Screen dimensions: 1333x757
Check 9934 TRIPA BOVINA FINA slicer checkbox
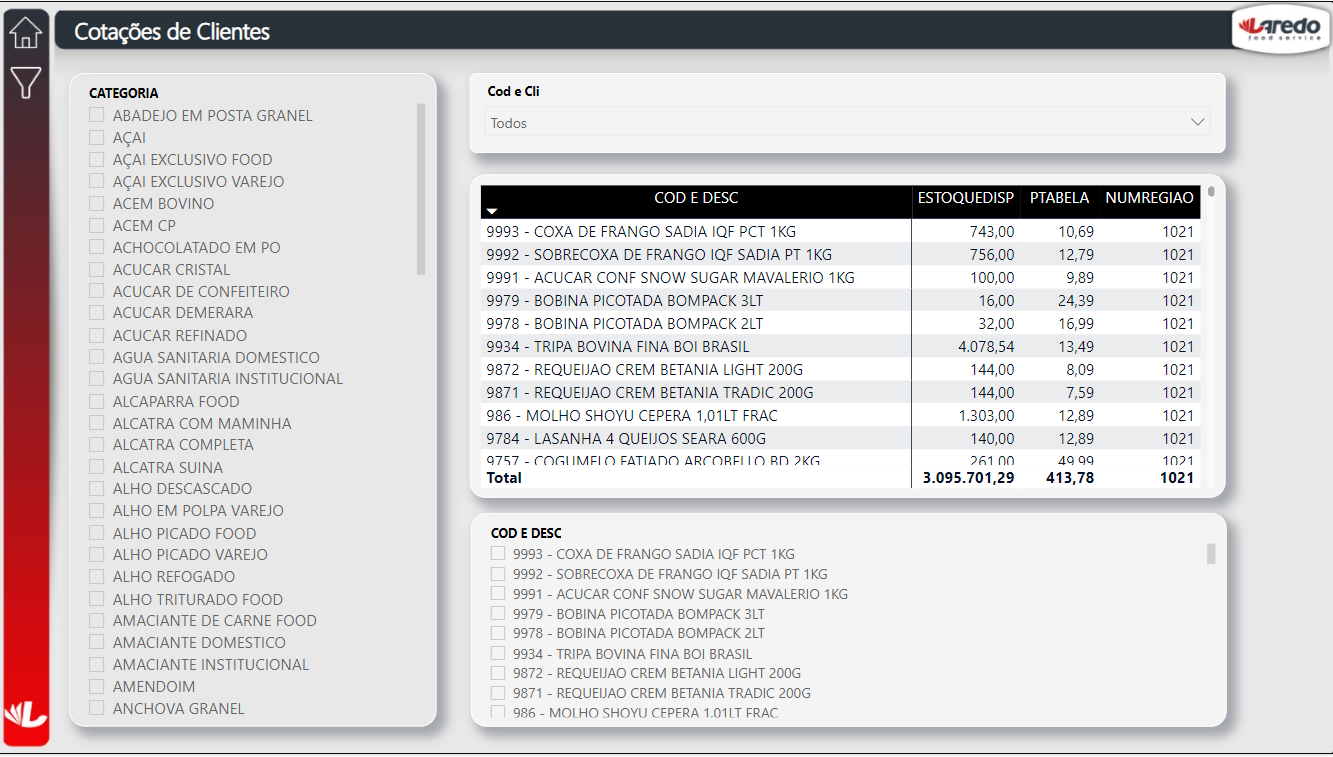coord(497,653)
